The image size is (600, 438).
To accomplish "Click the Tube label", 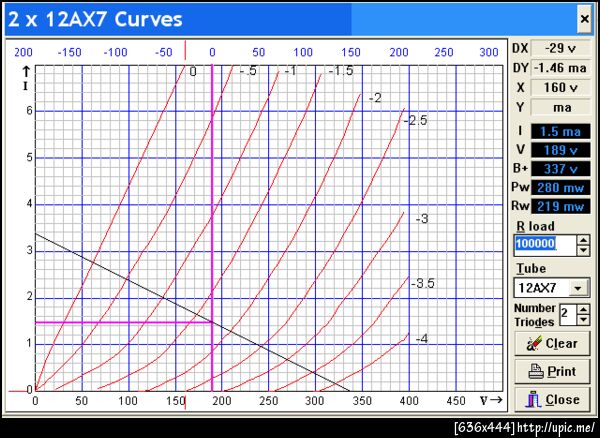I will 531,269.
